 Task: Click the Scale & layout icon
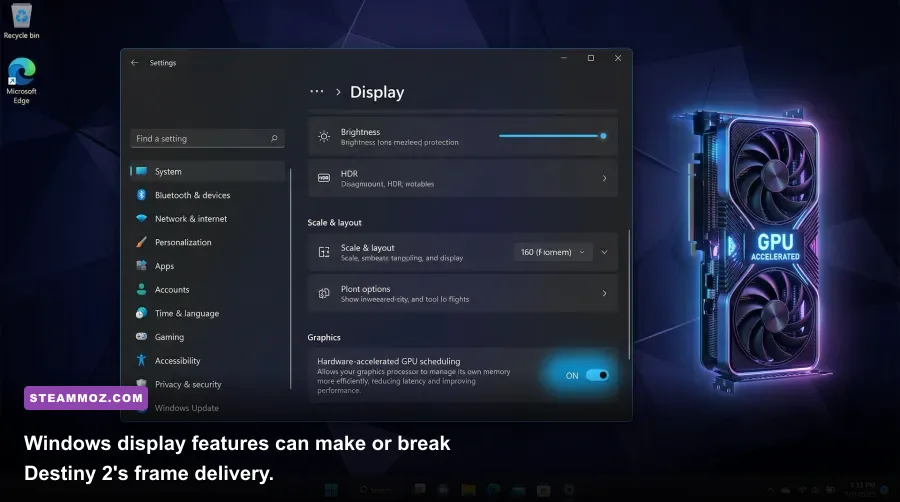[324, 252]
